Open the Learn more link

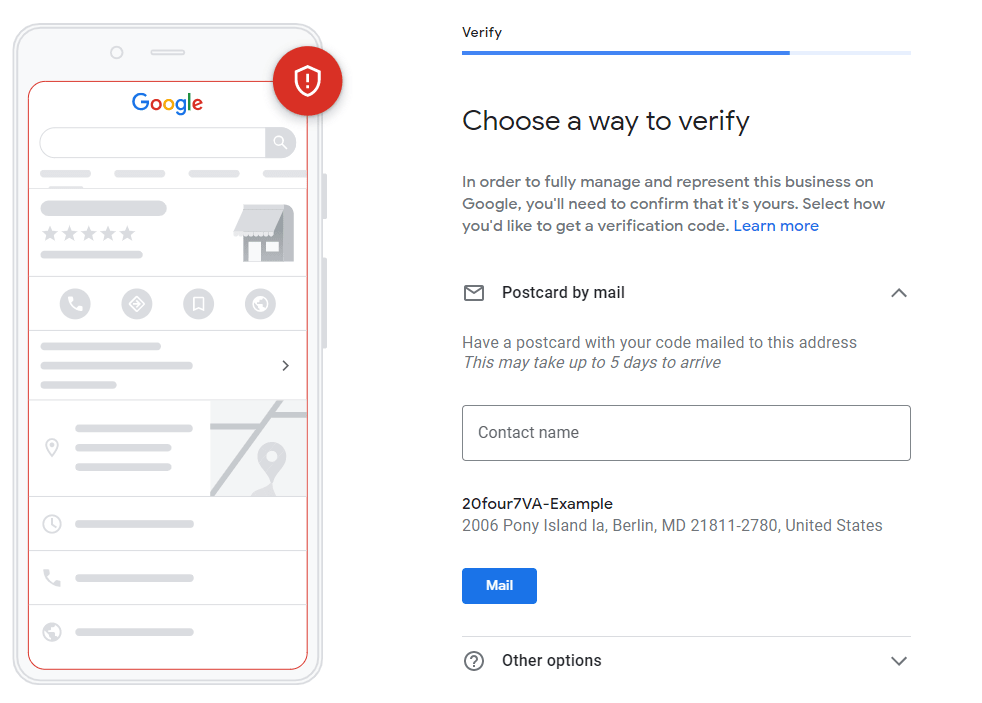(776, 225)
